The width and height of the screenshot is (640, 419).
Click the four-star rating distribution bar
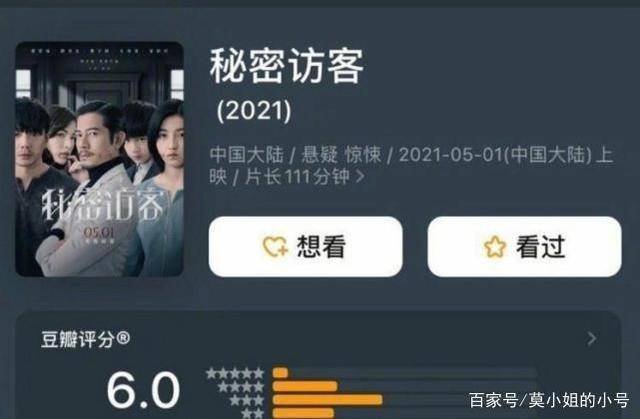(404, 386)
